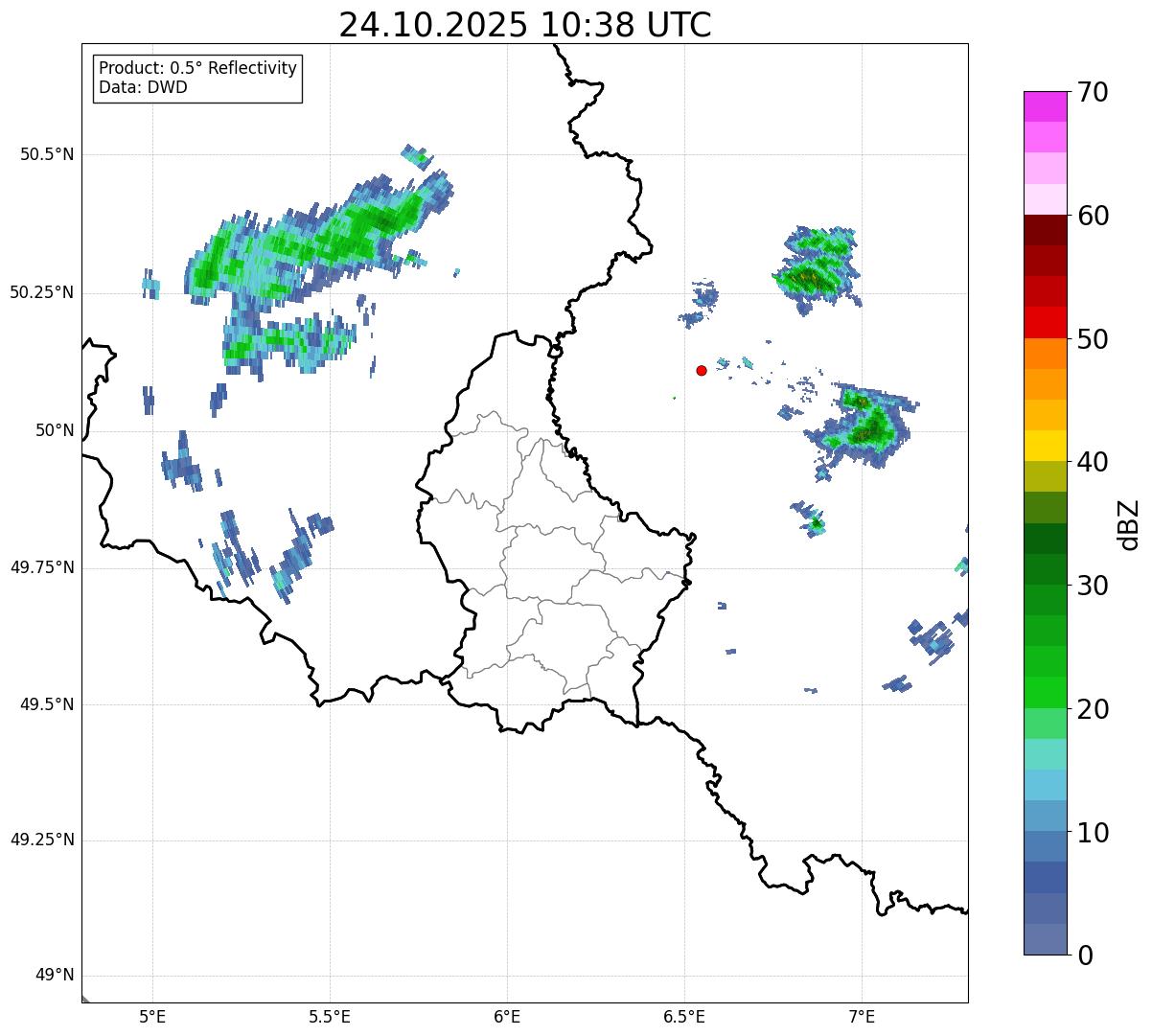Select the "Product: 0.5° Reflectivity" text

point(197,69)
